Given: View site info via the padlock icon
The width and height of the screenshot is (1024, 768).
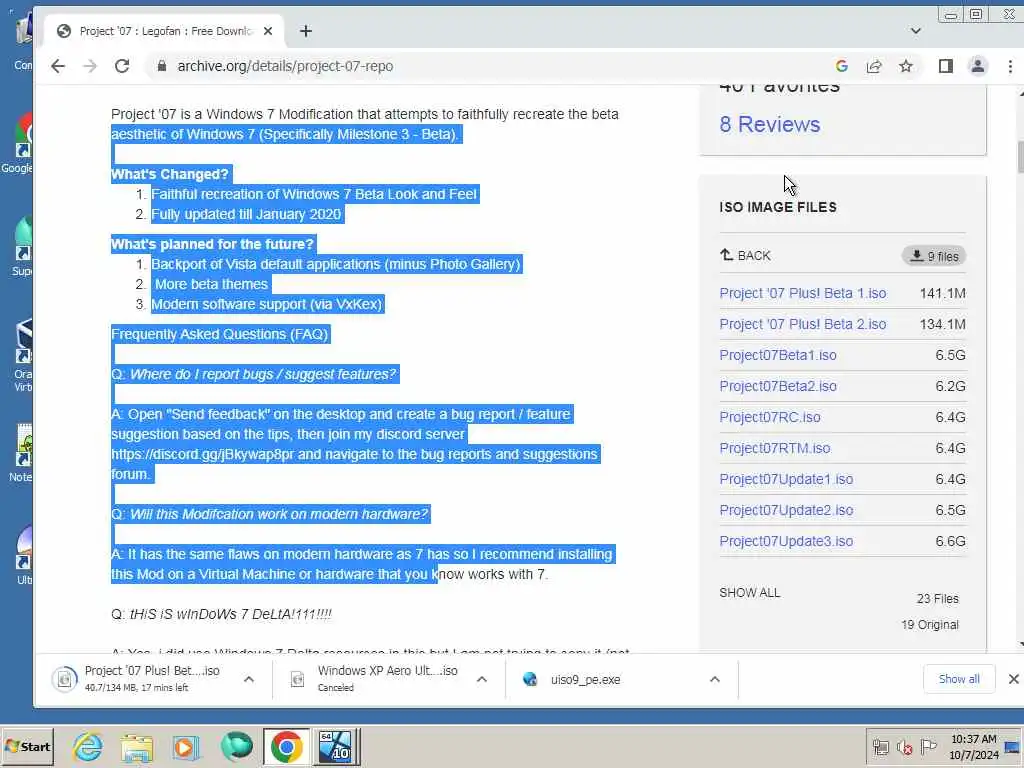Looking at the screenshot, I should 162,66.
